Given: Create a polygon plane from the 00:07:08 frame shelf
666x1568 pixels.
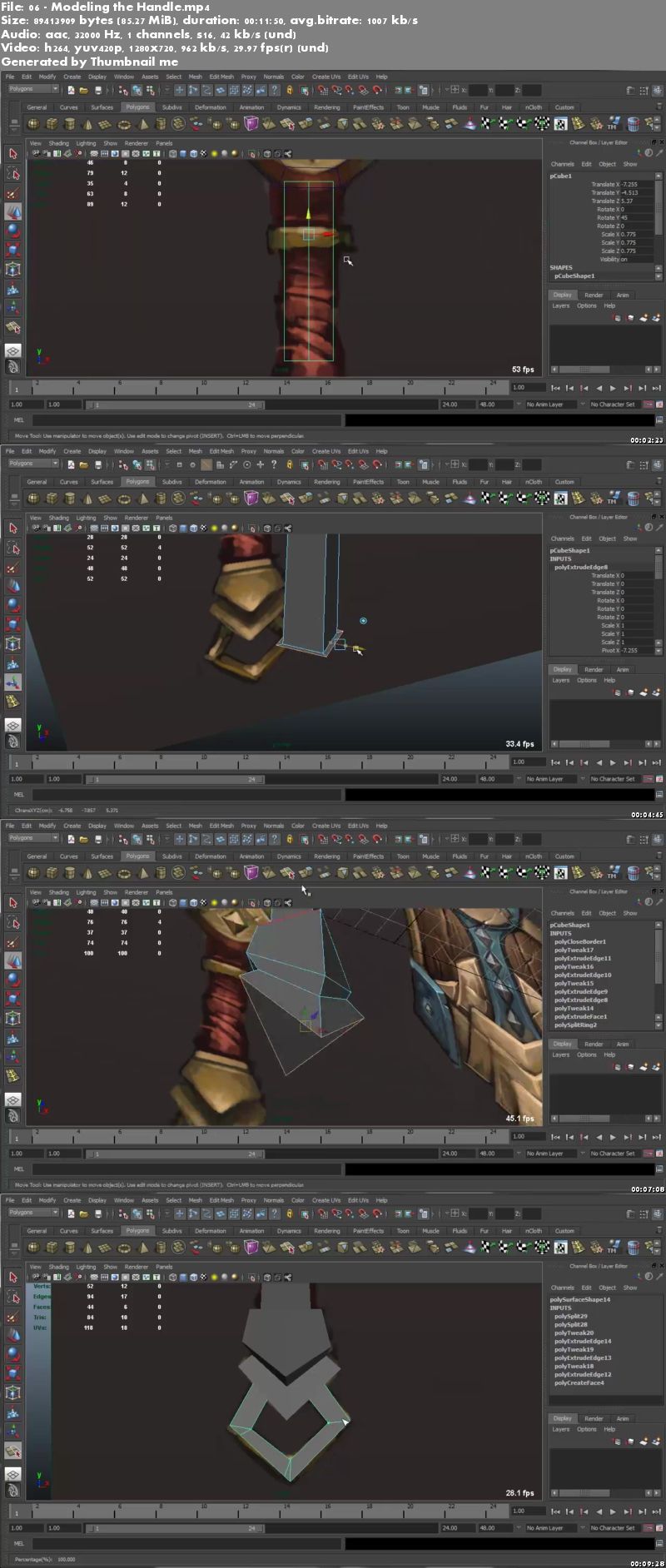Looking at the screenshot, I should pos(106,873).
